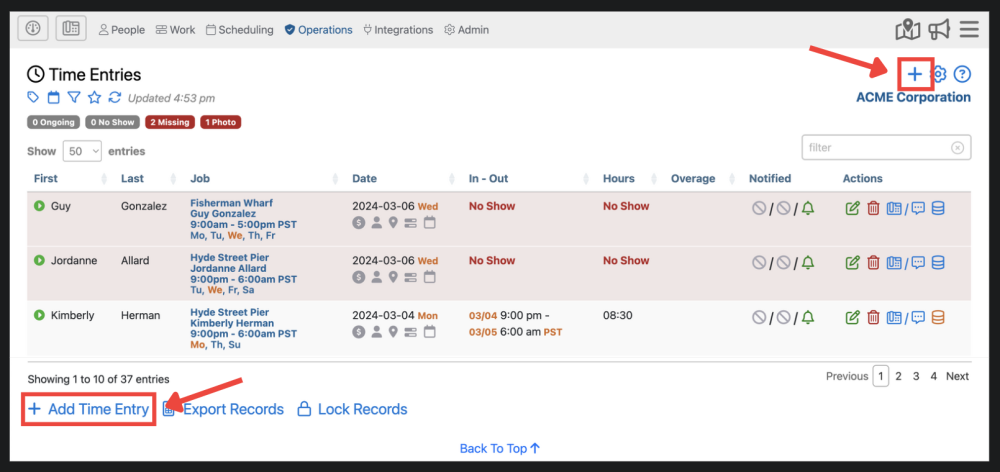Open the funnel filter icon under Time Entries

[74, 97]
